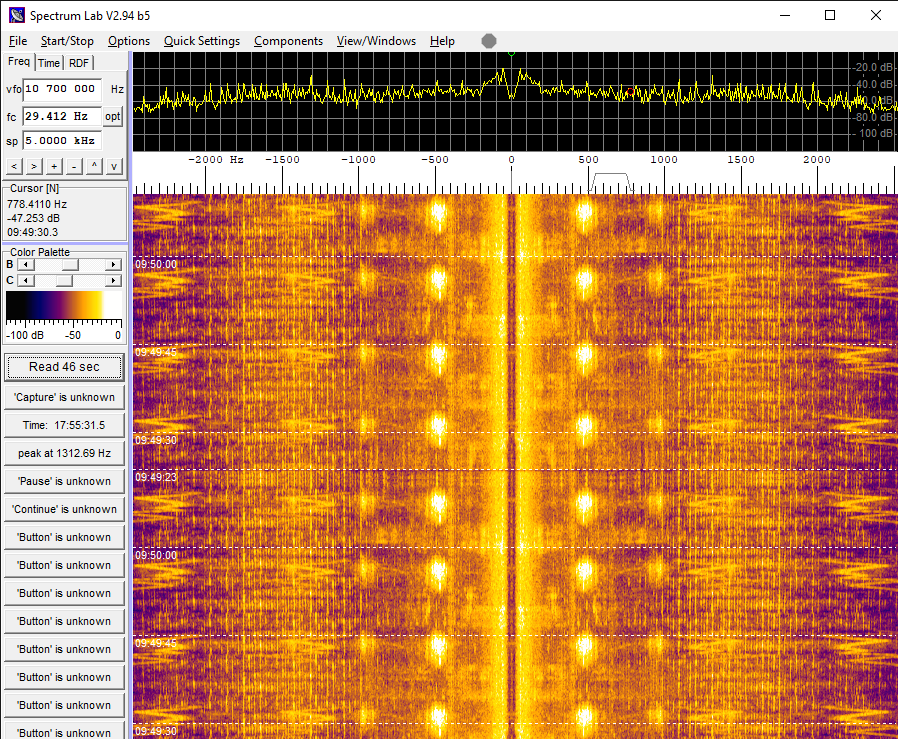Click left arrow of contrast C slider

(x=26, y=281)
